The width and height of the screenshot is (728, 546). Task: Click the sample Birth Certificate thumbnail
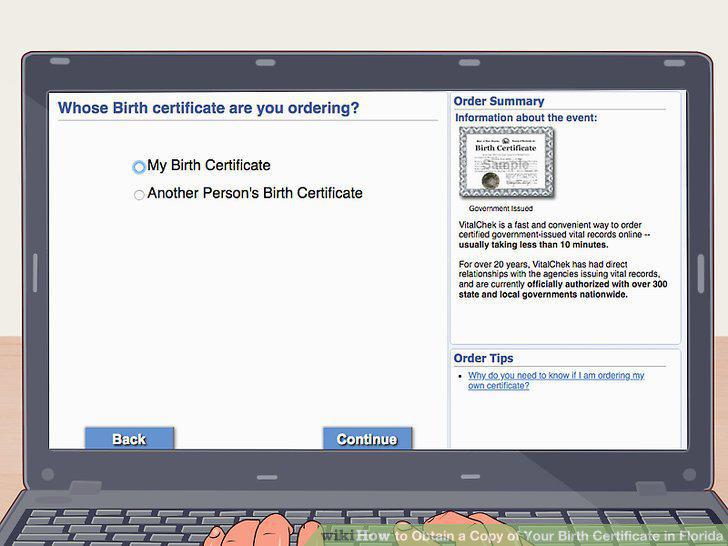(507, 162)
